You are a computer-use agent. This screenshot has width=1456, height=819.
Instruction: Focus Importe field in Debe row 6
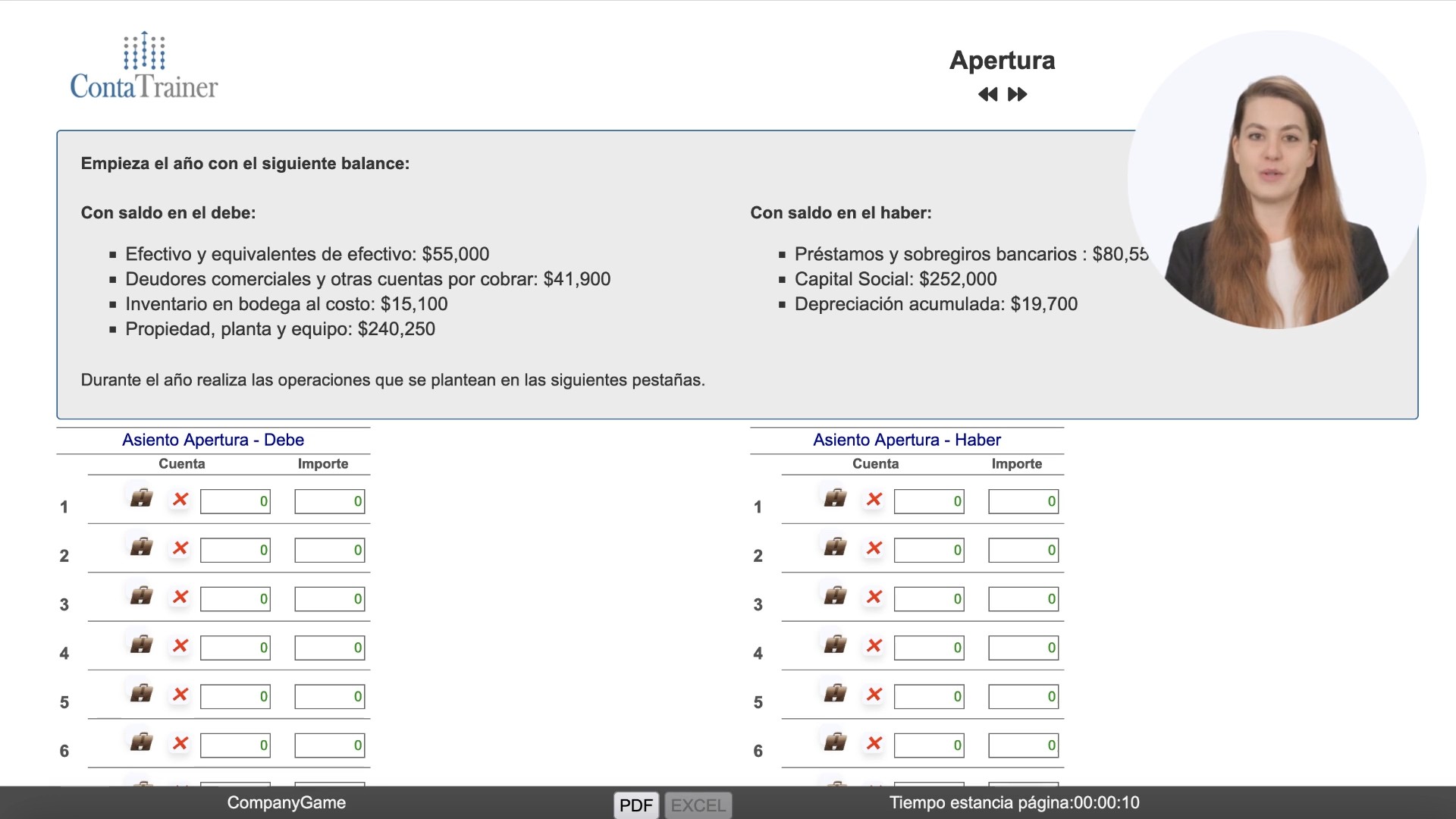click(x=330, y=745)
